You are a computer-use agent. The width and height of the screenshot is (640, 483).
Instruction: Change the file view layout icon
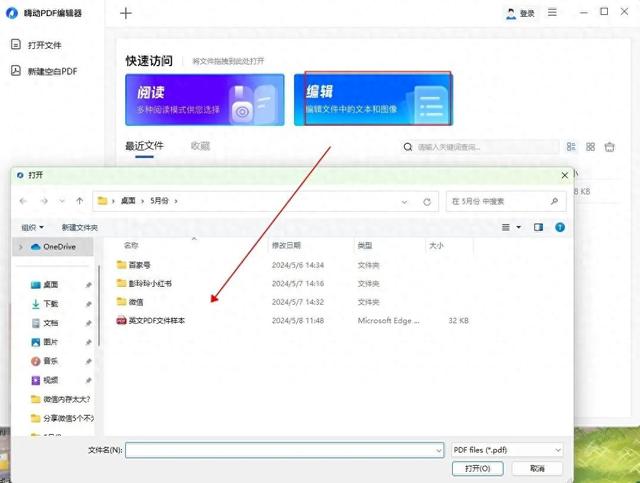click(x=505, y=227)
